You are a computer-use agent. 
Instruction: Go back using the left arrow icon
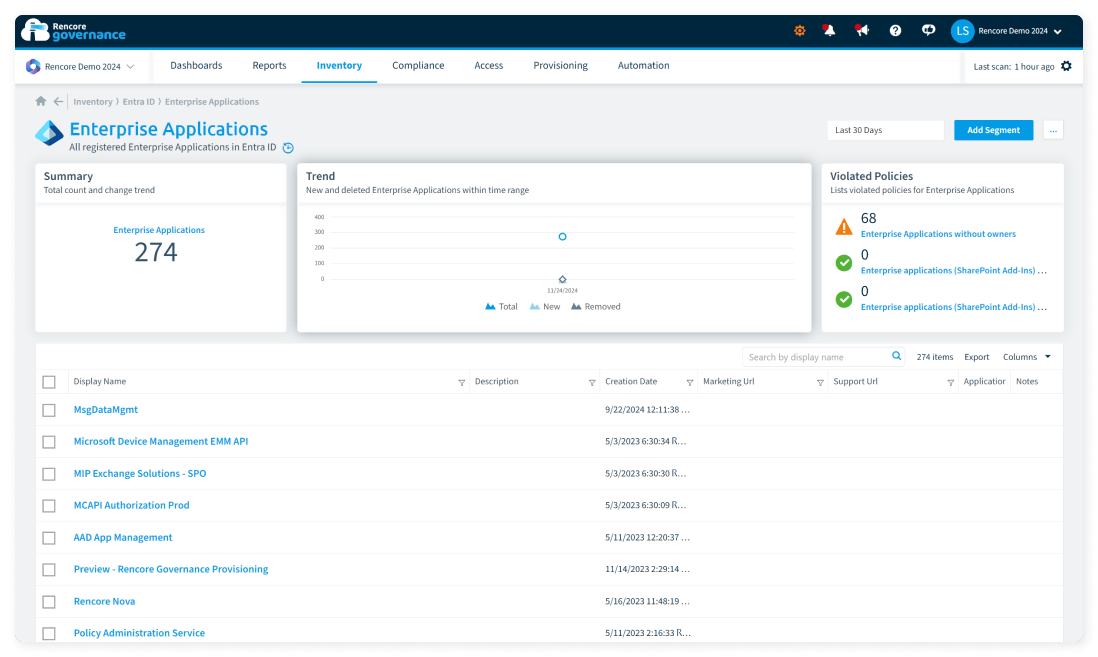coord(59,102)
